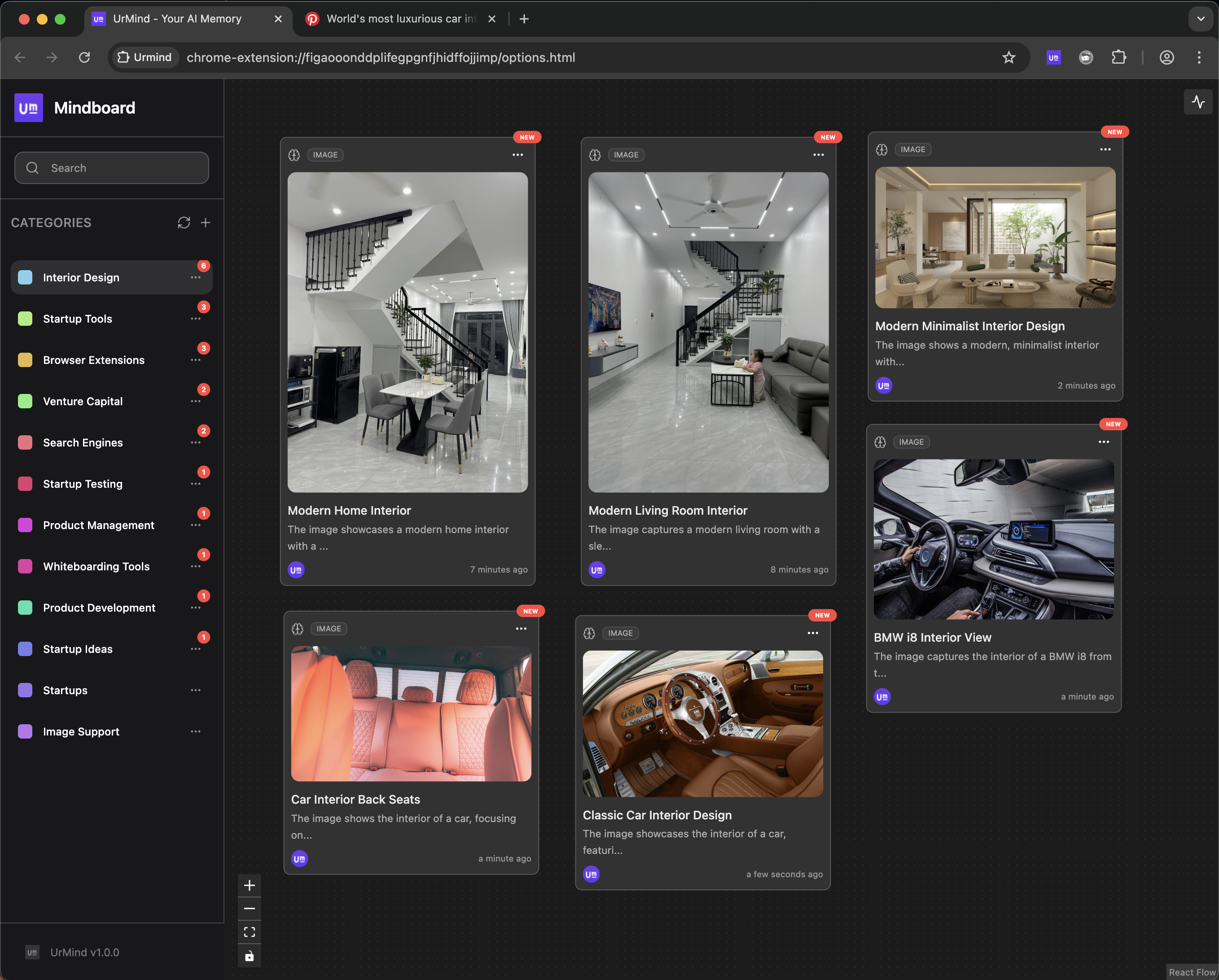Viewport: 1219px width, 980px height.
Task: Click the React Flow attribution link
Action: [1192, 972]
